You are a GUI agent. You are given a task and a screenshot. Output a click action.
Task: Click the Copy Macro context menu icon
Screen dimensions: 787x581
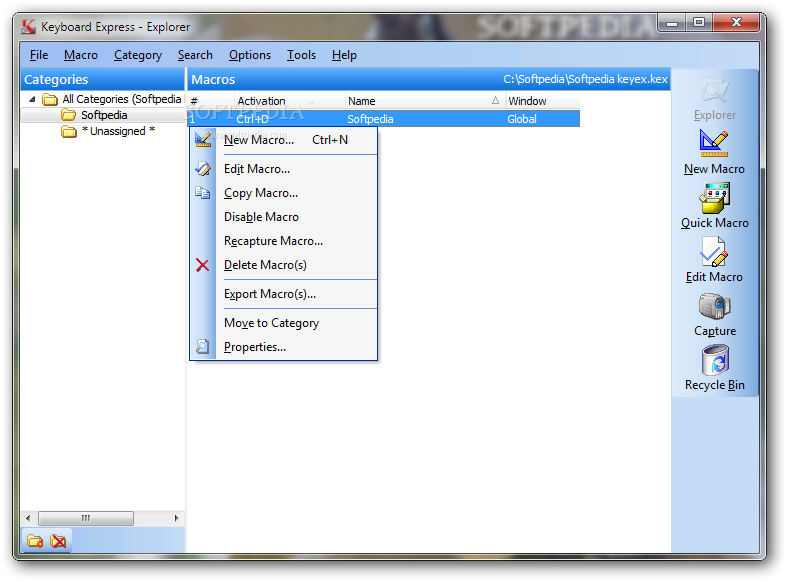[x=203, y=193]
